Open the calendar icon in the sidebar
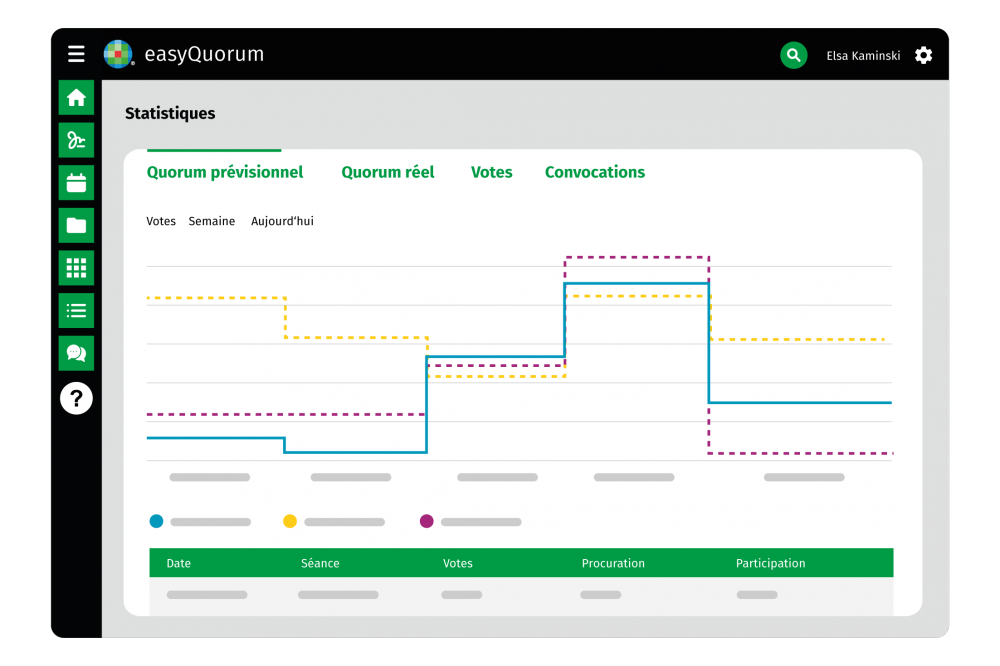Image resolution: width=1000 pixels, height=666 pixels. pyautogui.click(x=76, y=182)
